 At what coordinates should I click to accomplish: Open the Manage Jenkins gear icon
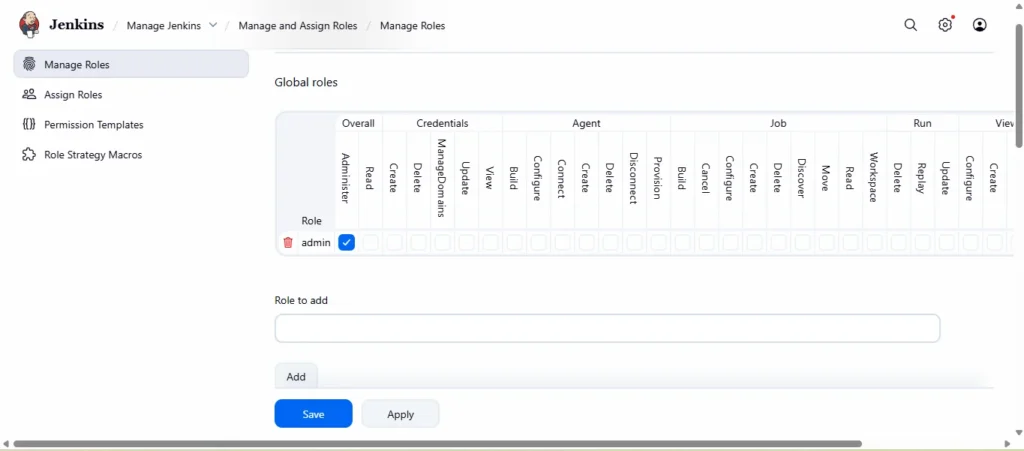click(945, 25)
